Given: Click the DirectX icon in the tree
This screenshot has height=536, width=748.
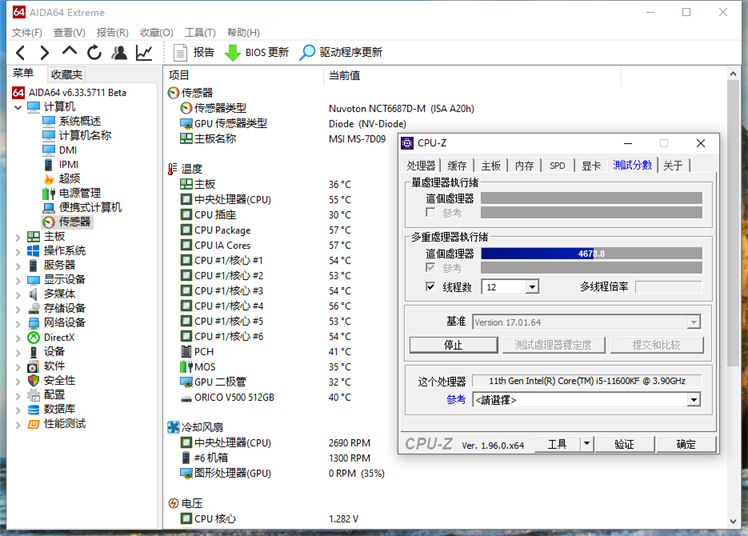Looking at the screenshot, I should tap(33, 338).
